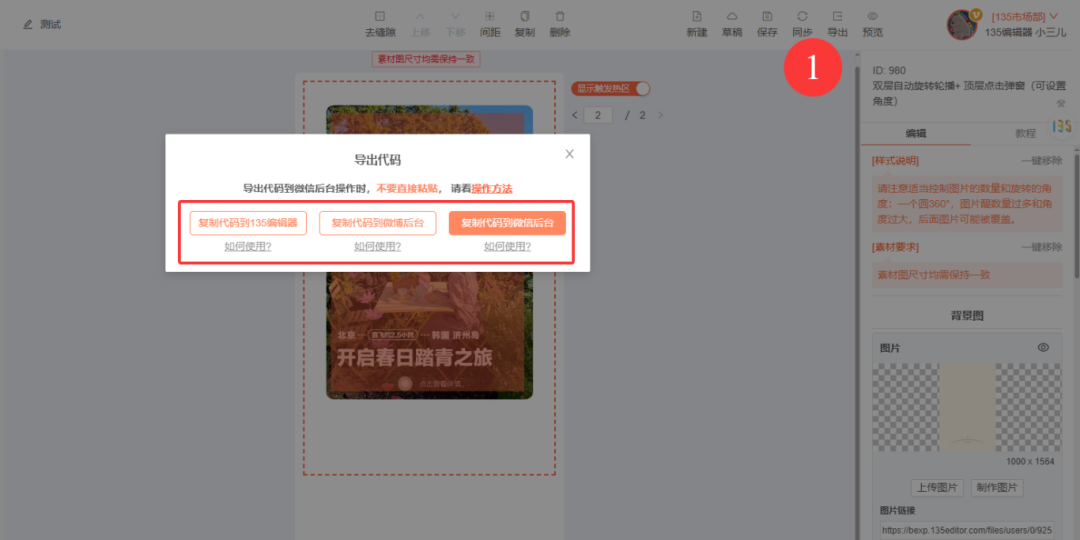
Task: Click the 素材图尺寸均需保持一致 label above canvas
Action: coord(426,59)
